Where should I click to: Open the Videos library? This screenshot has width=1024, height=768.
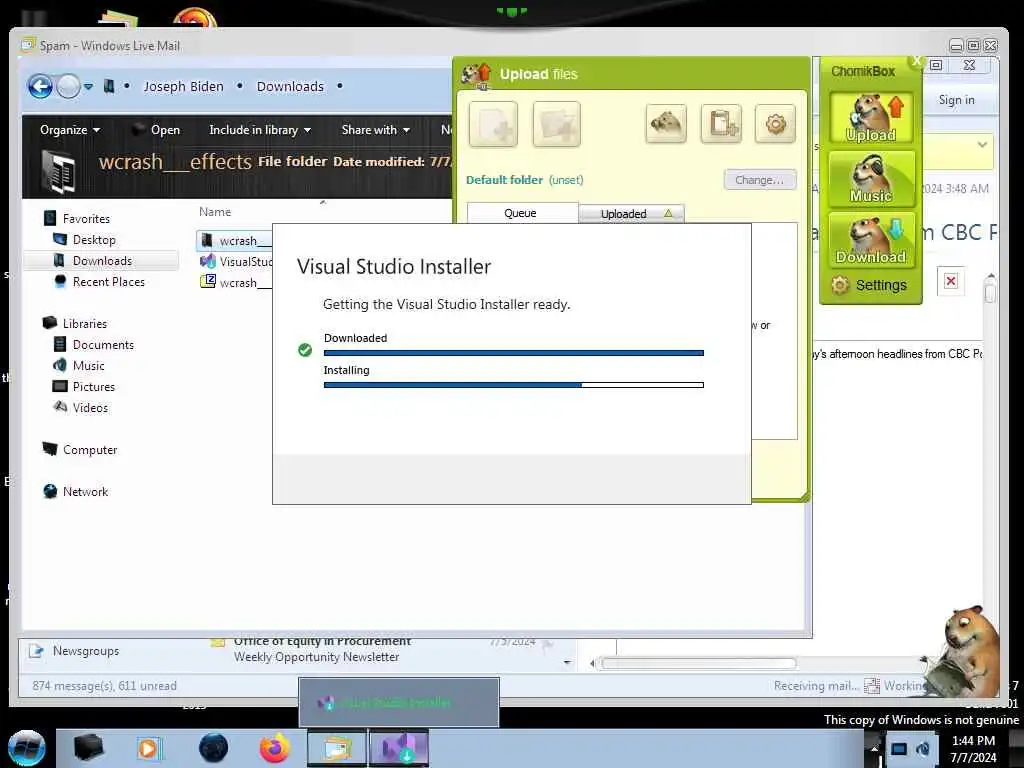tap(81, 408)
